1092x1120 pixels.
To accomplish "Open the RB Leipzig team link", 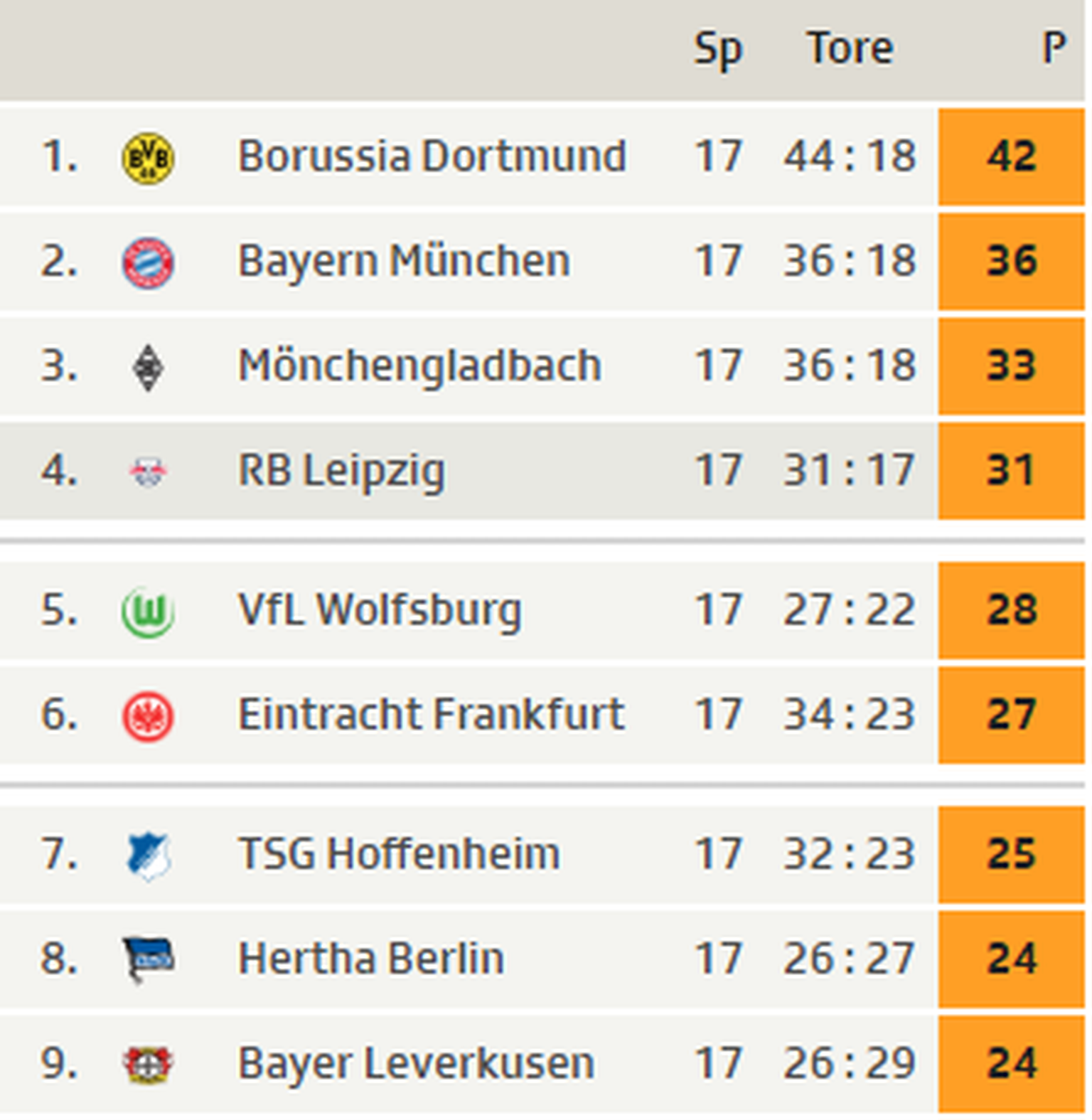I will [x=341, y=471].
